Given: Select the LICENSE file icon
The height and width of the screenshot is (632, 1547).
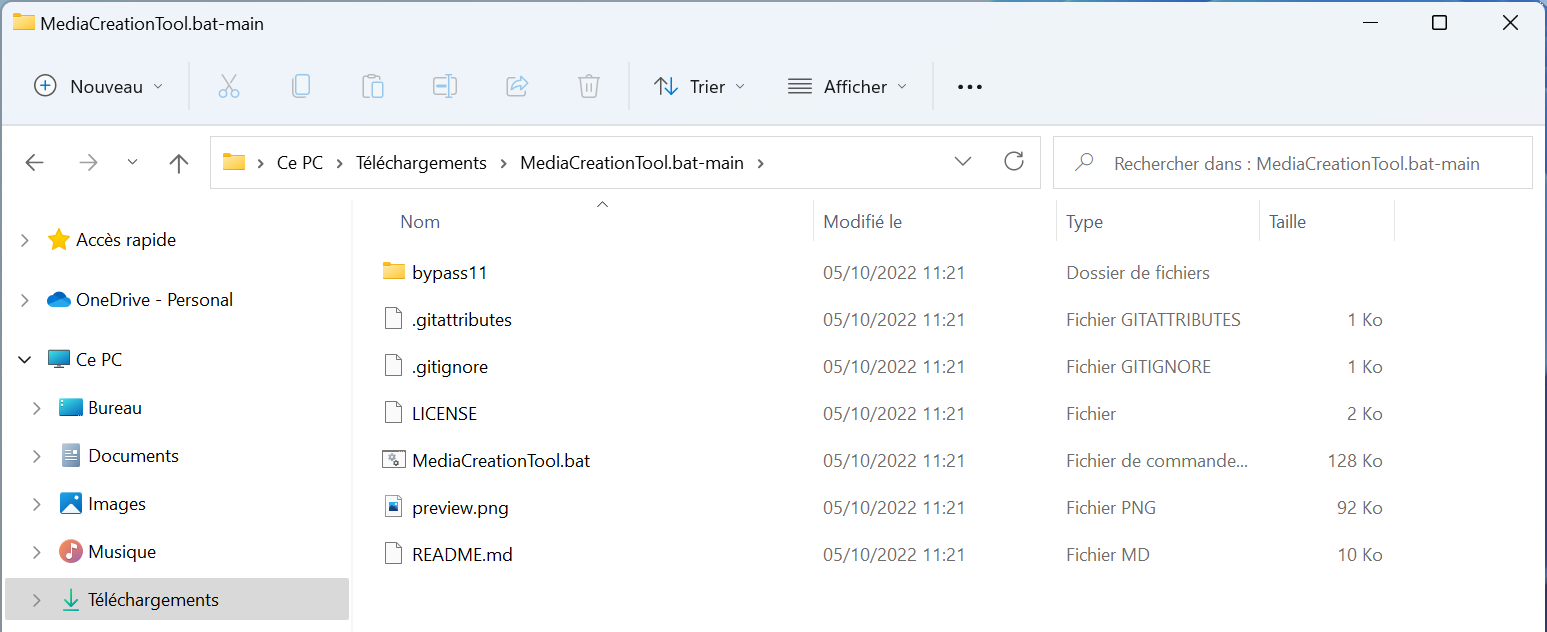Looking at the screenshot, I should click(x=394, y=413).
